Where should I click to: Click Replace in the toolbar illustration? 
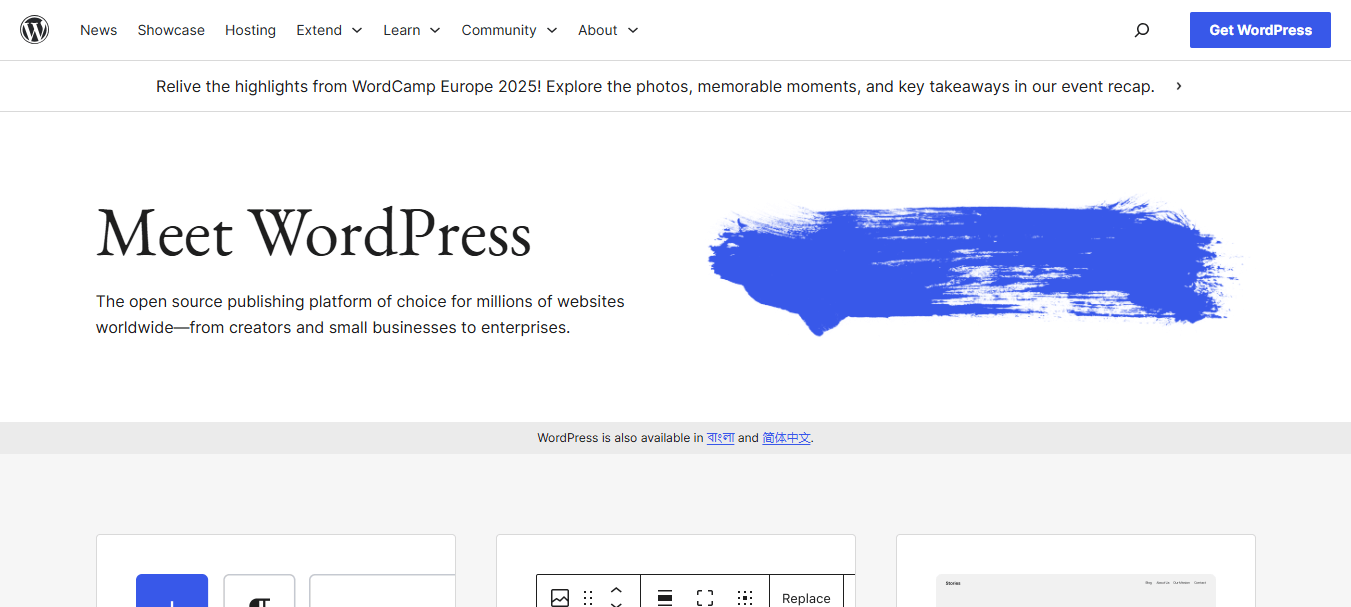[806, 598]
